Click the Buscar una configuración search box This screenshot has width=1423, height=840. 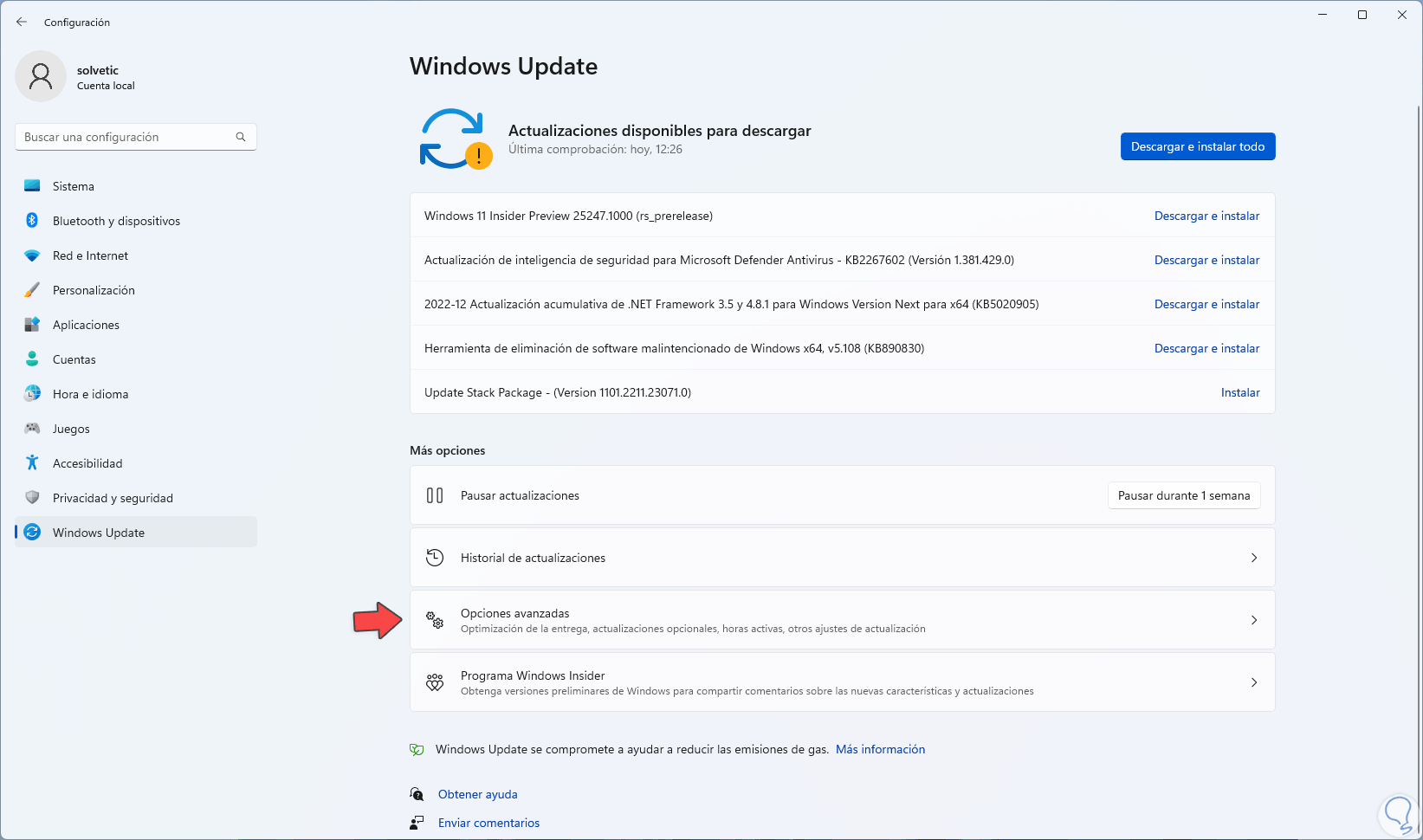[x=126, y=137]
